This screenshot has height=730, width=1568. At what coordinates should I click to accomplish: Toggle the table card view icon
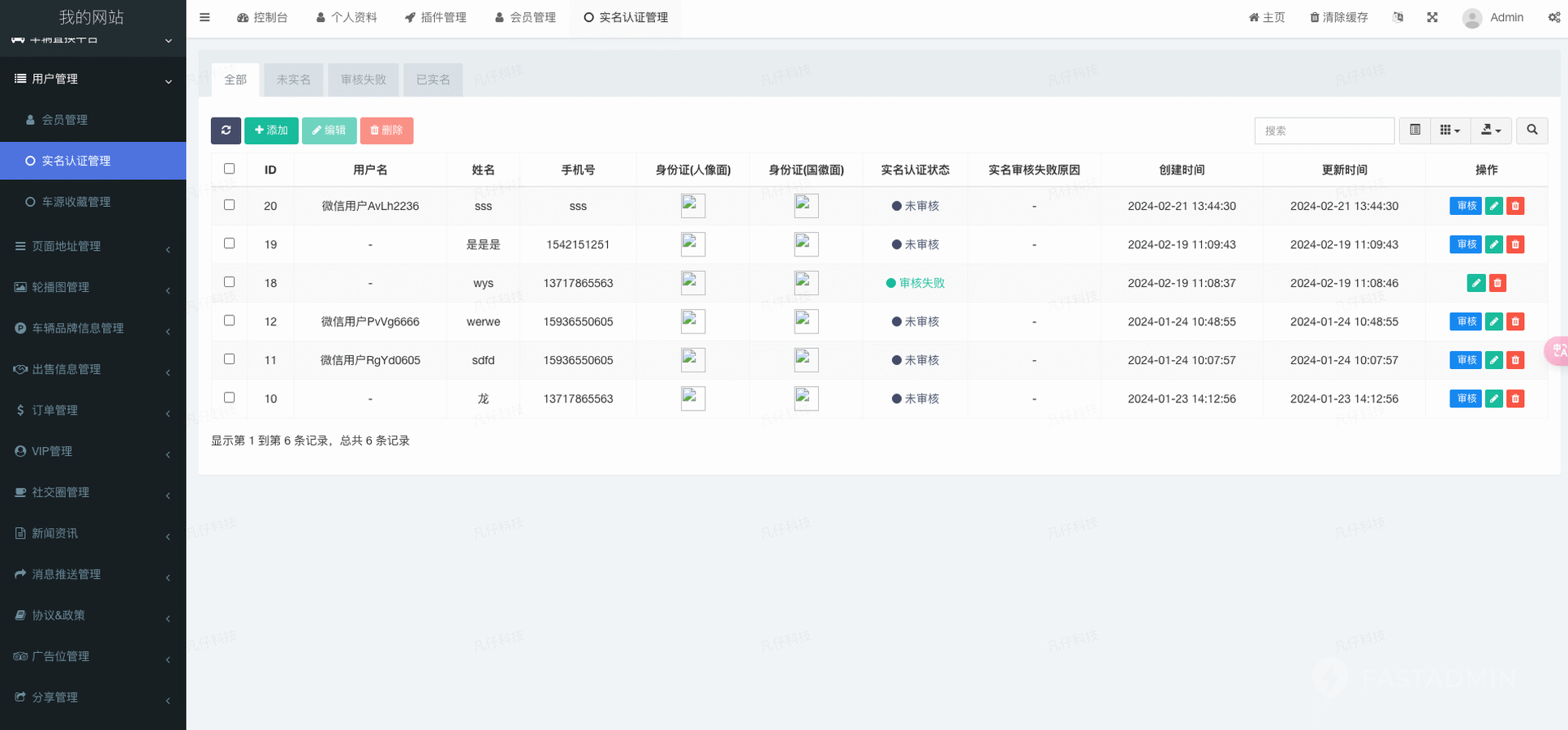pos(1415,131)
